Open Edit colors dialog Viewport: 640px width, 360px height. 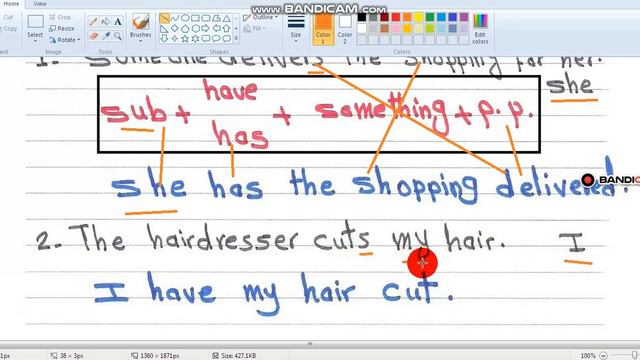[x=480, y=29]
